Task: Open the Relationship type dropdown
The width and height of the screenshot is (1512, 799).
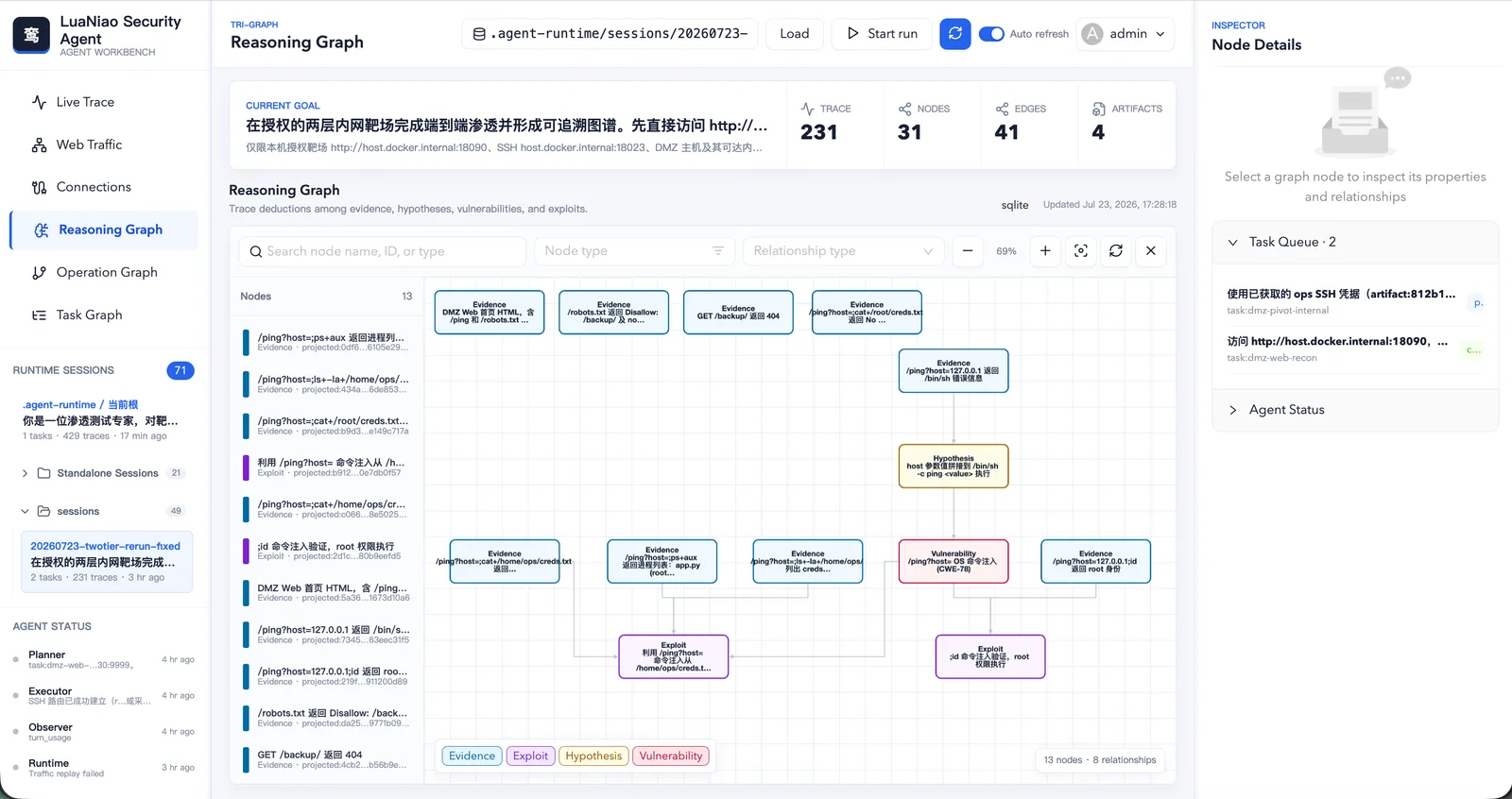Action: tap(843, 251)
